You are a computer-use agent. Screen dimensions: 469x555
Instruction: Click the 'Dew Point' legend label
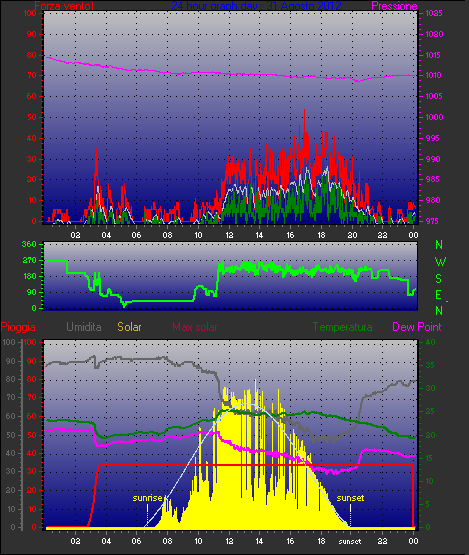[x=417, y=327]
